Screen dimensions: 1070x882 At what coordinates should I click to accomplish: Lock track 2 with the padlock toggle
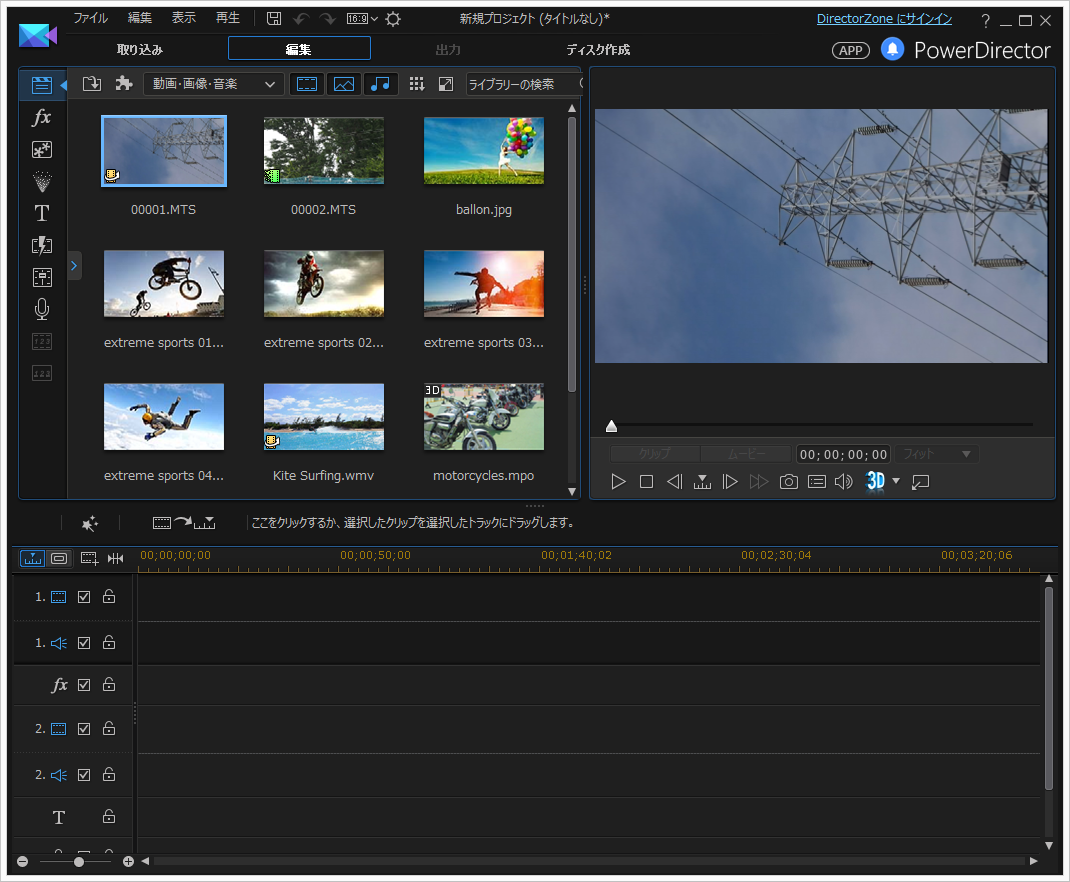coord(107,728)
